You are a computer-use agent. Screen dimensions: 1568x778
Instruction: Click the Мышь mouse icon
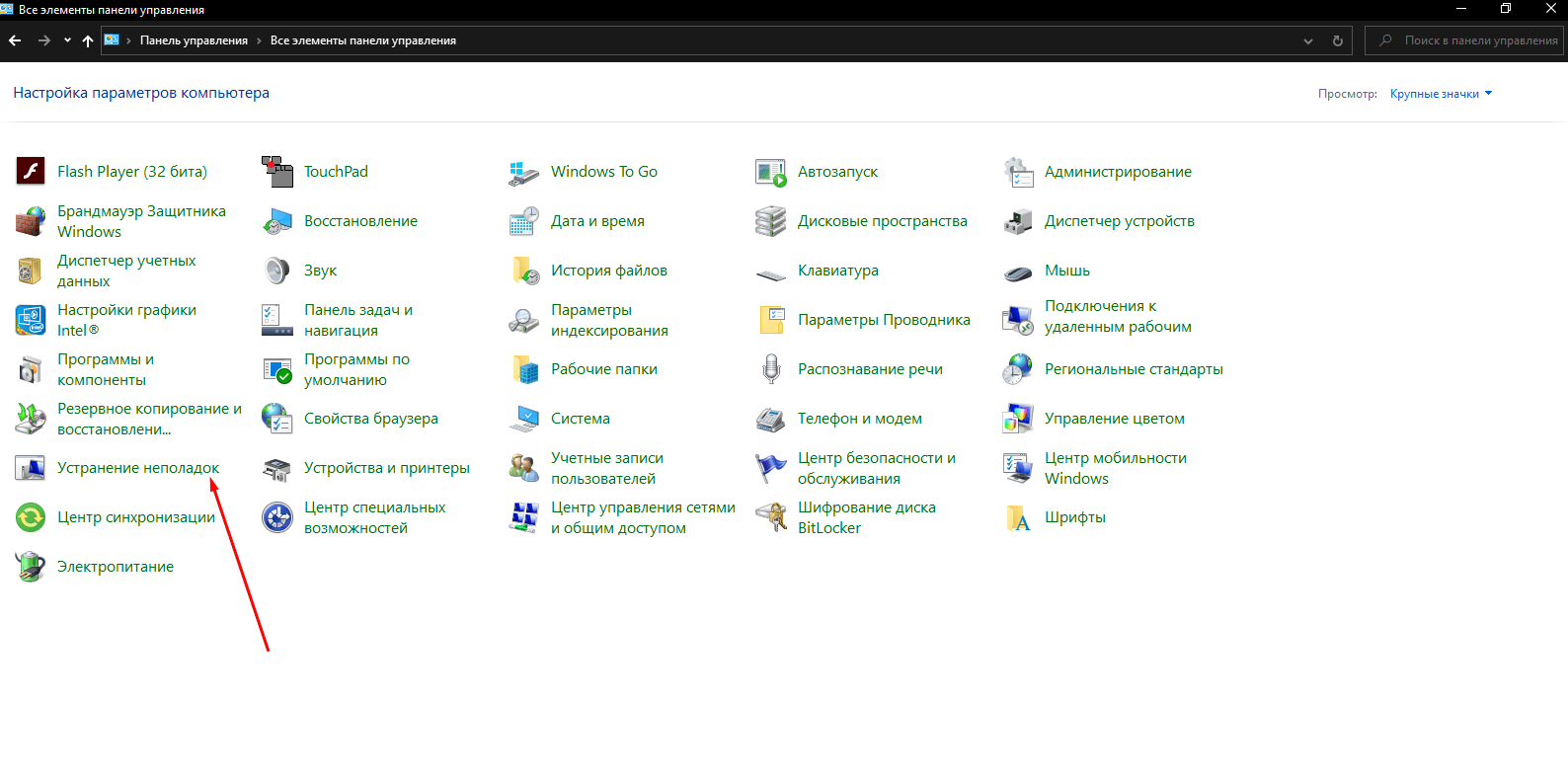click(1018, 272)
